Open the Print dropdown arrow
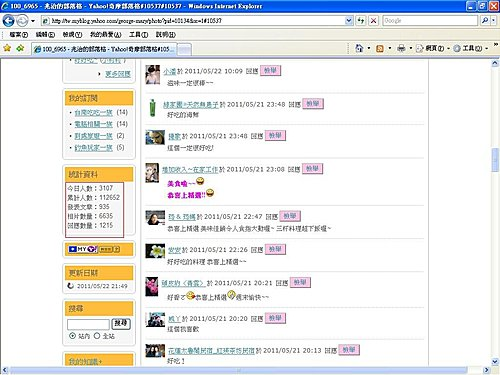The height and width of the screenshot is (375, 500). (x=411, y=48)
